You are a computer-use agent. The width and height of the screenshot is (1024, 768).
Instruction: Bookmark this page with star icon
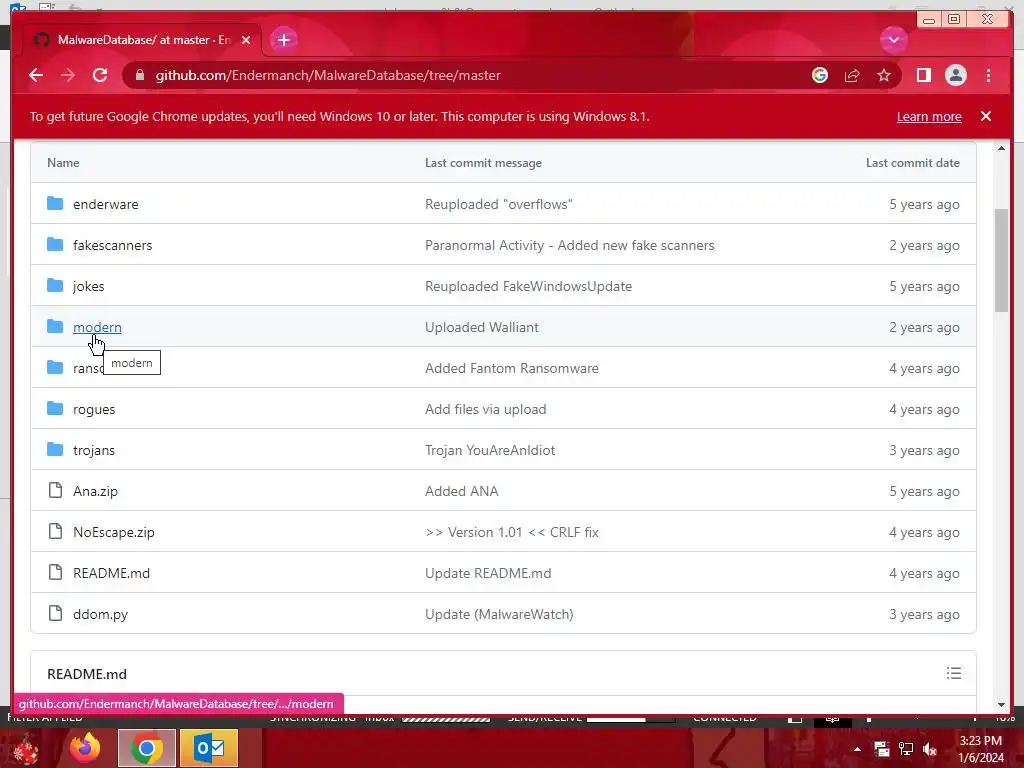[884, 75]
